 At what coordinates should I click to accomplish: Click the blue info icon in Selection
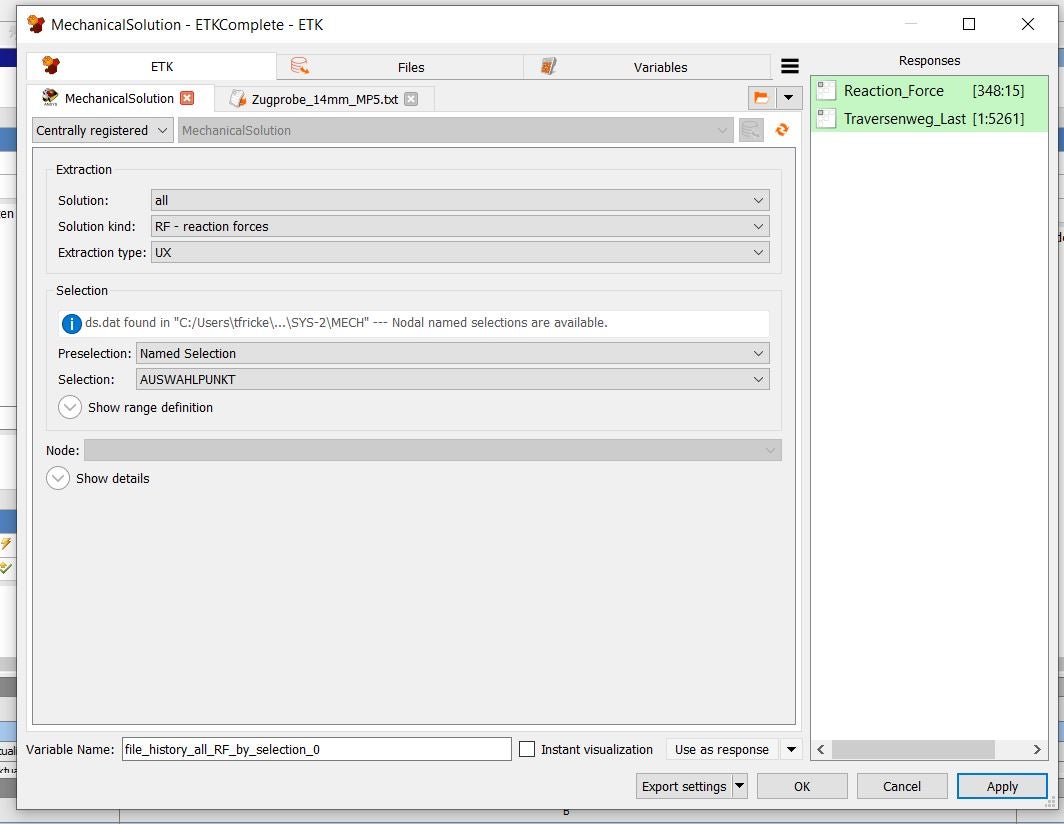pos(71,324)
